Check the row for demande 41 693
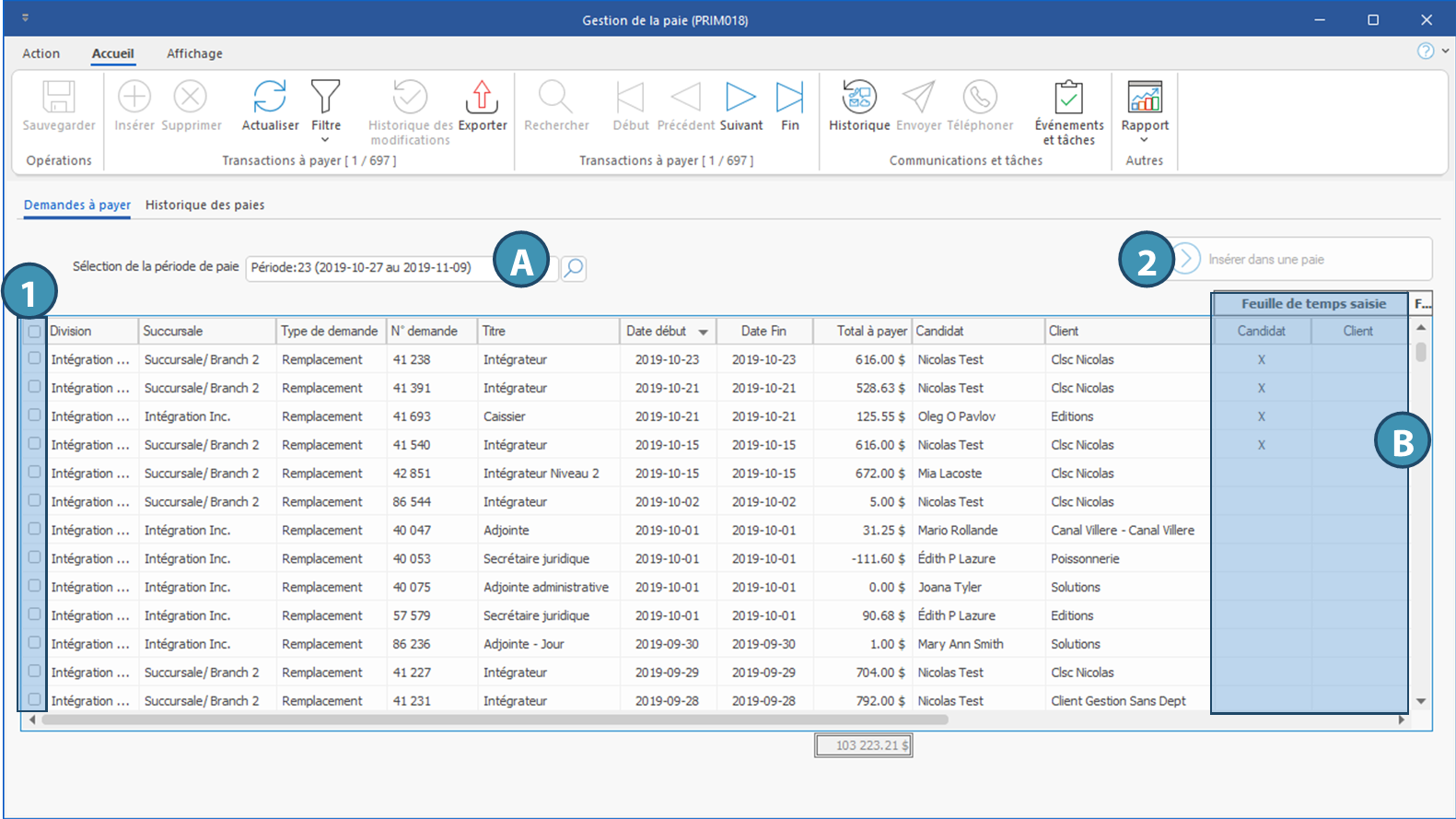Screen dimensions: 1456x819 coord(34,415)
